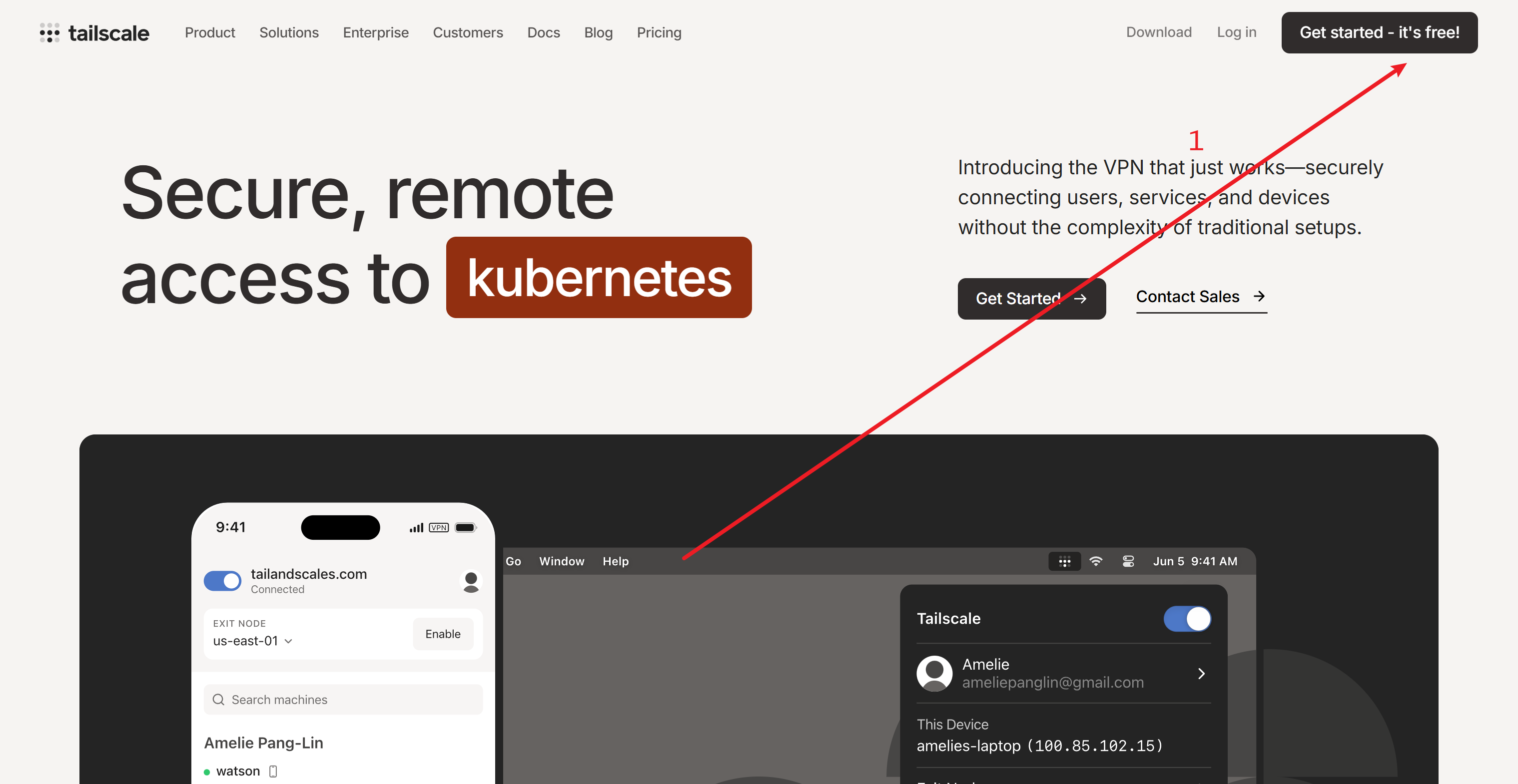Toggle the Tailscale switch in the popup
The height and width of the screenshot is (784, 1518).
pos(1187,619)
